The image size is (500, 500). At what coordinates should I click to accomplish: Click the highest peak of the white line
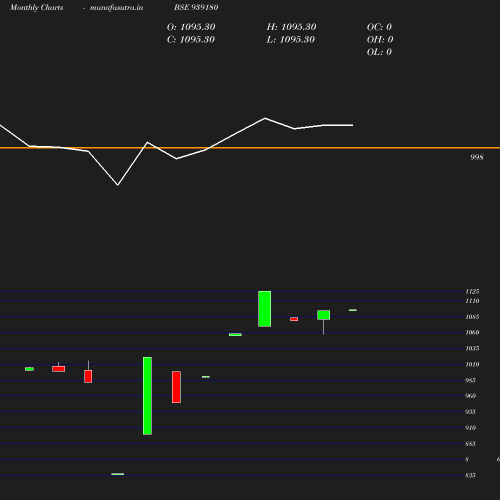point(265,118)
